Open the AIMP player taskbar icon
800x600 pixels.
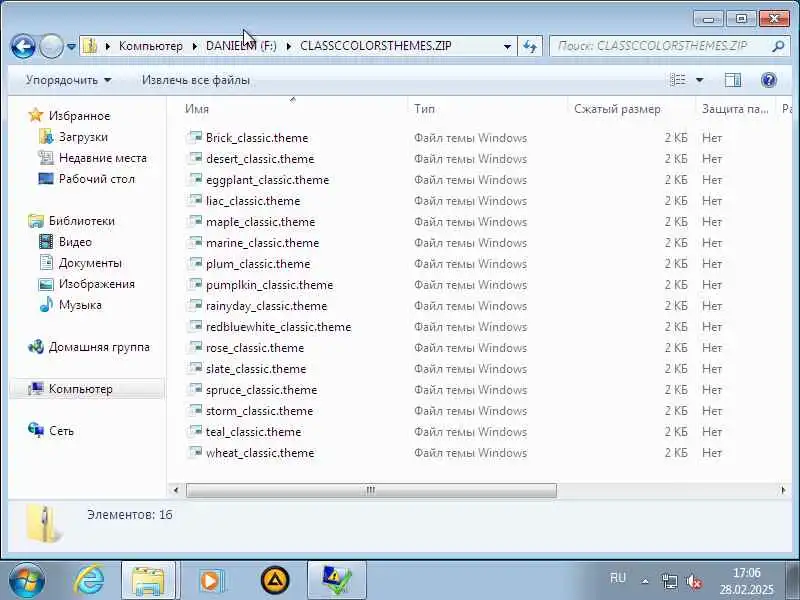pos(275,580)
